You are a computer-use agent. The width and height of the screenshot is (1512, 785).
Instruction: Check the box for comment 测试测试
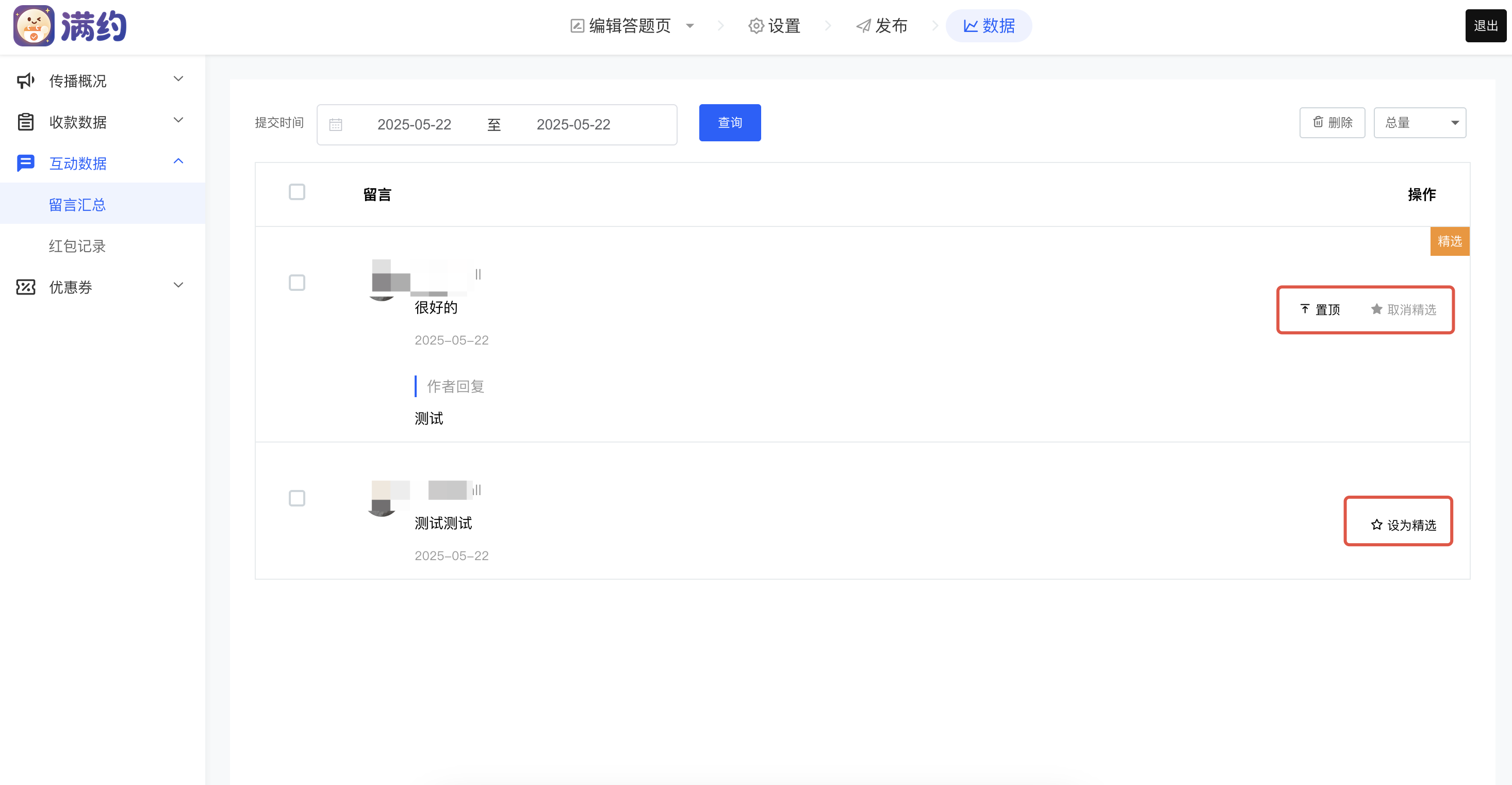tap(297, 498)
